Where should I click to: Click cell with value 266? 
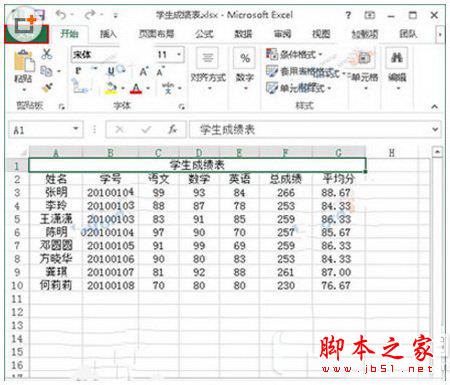pyautogui.click(x=286, y=192)
